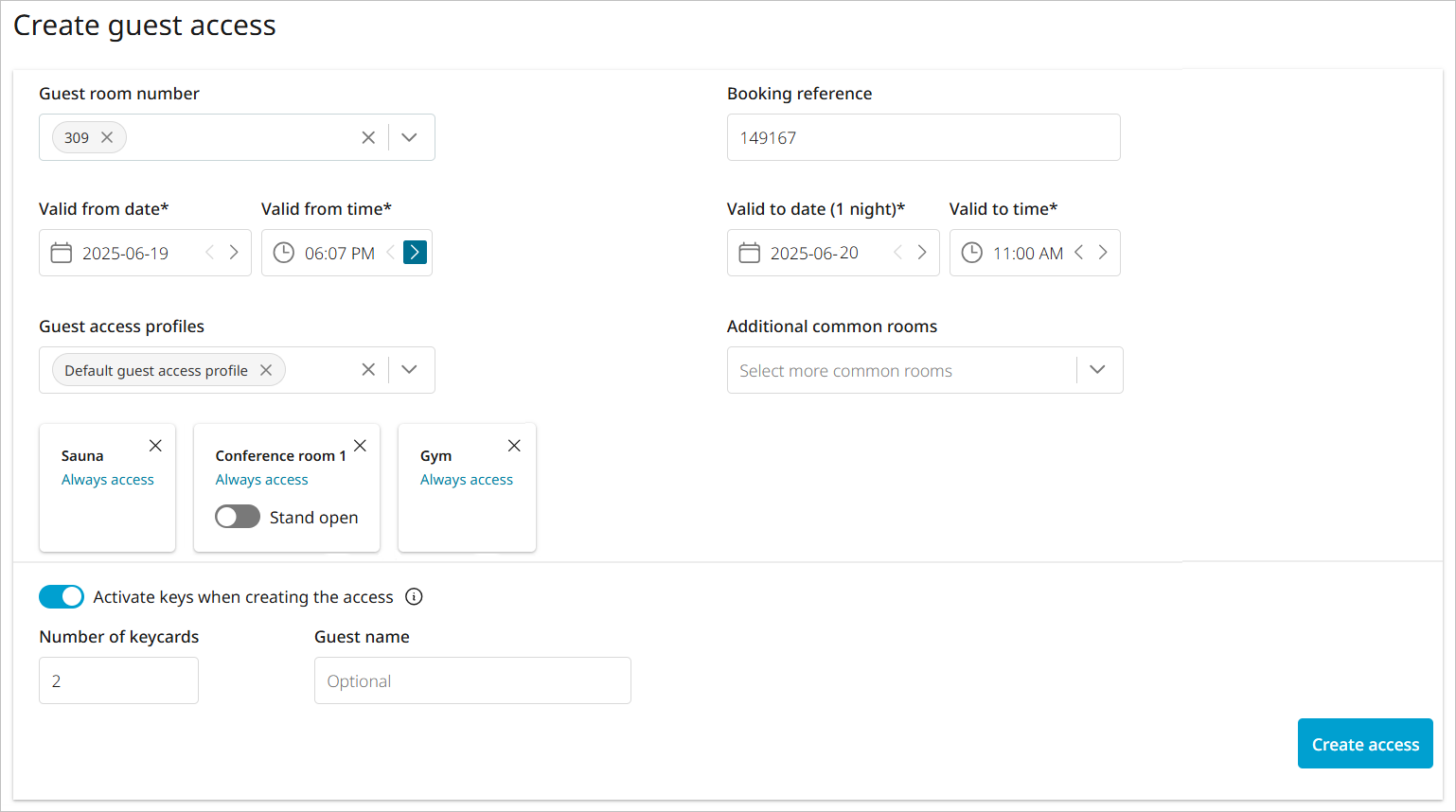Click Always access link under Sauna
The image size is (1456, 812).
pyautogui.click(x=108, y=480)
